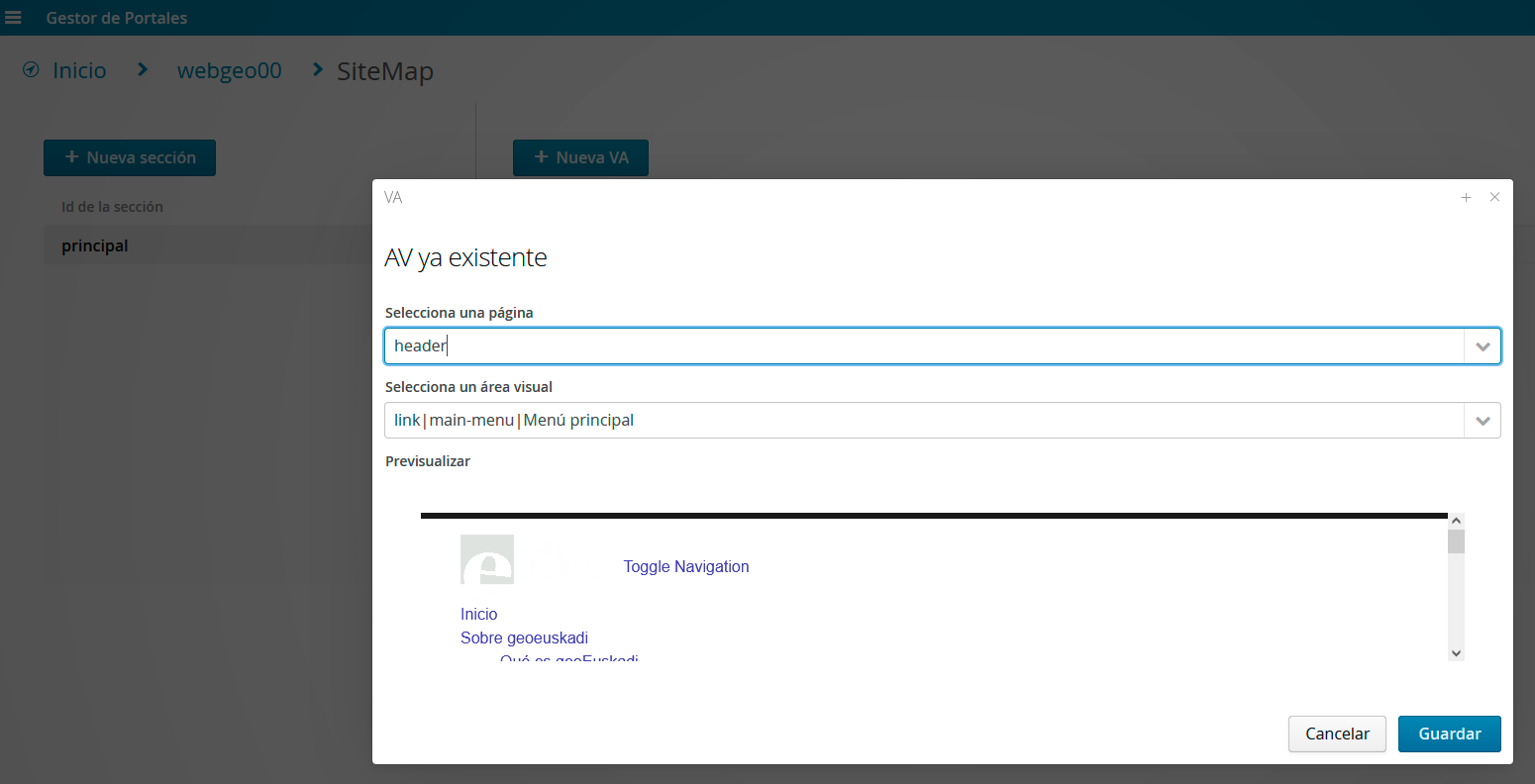Viewport: 1535px width, 784px height.
Task: Expand the área visual dropdown arrow
Action: (x=1483, y=420)
